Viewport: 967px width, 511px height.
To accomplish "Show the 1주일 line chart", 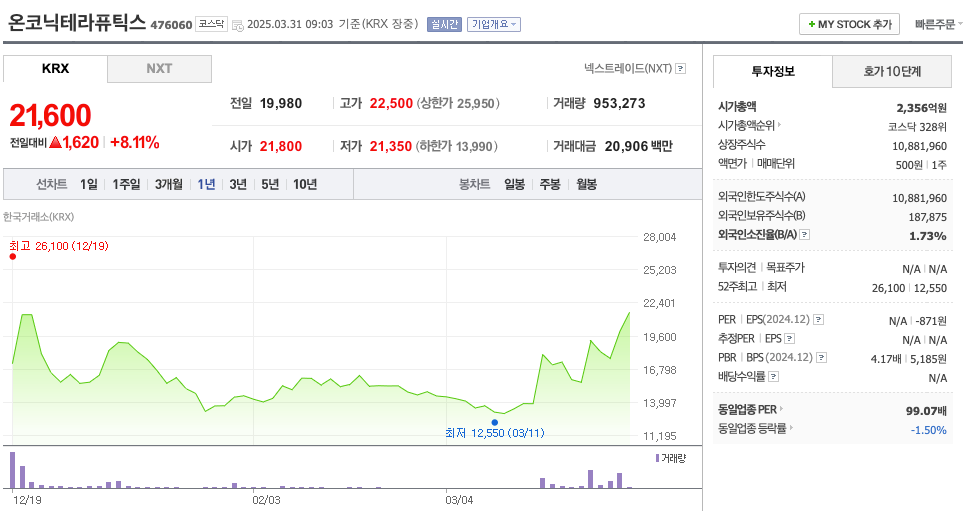I will coord(126,184).
